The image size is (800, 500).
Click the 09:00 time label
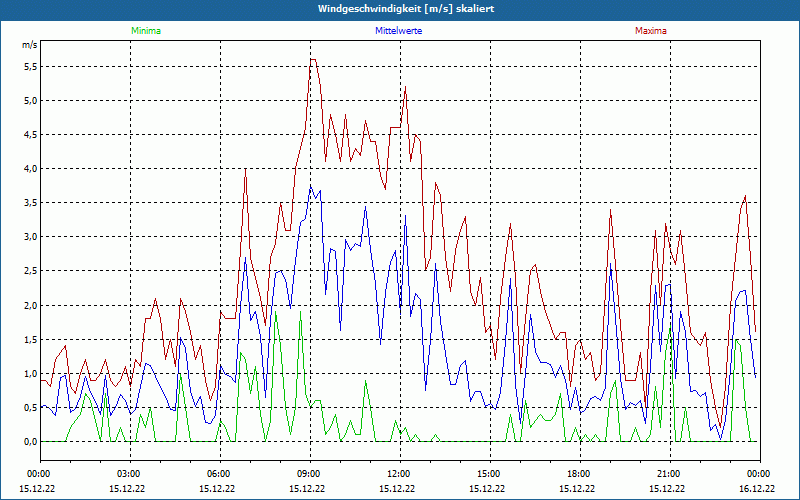[308, 474]
